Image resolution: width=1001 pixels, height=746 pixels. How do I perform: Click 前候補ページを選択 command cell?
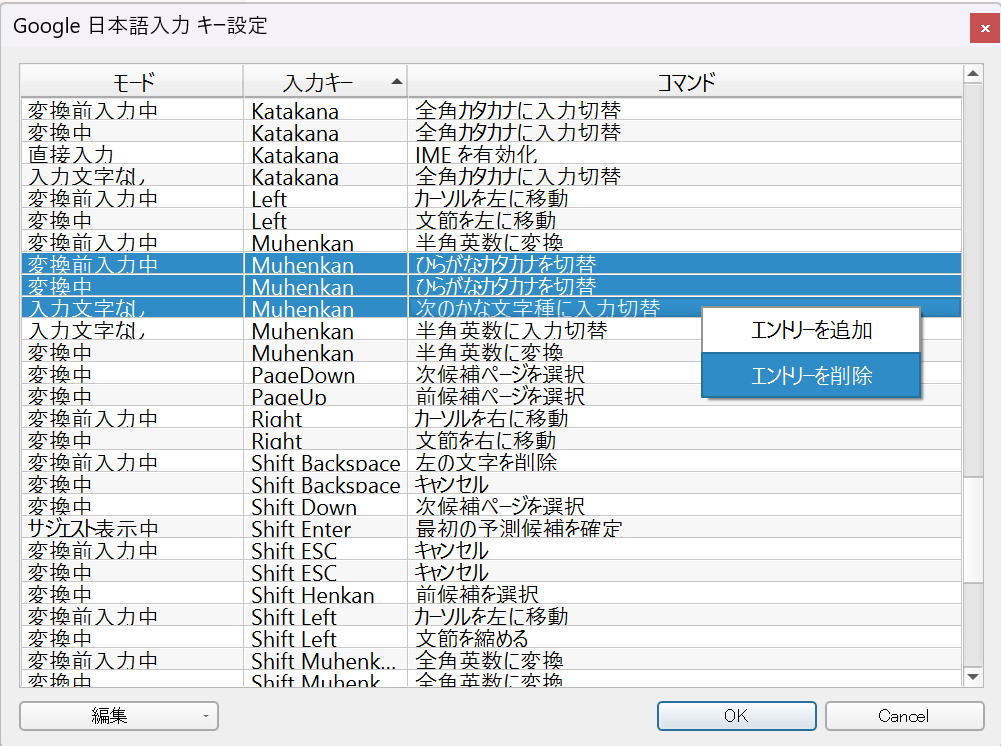point(684,396)
